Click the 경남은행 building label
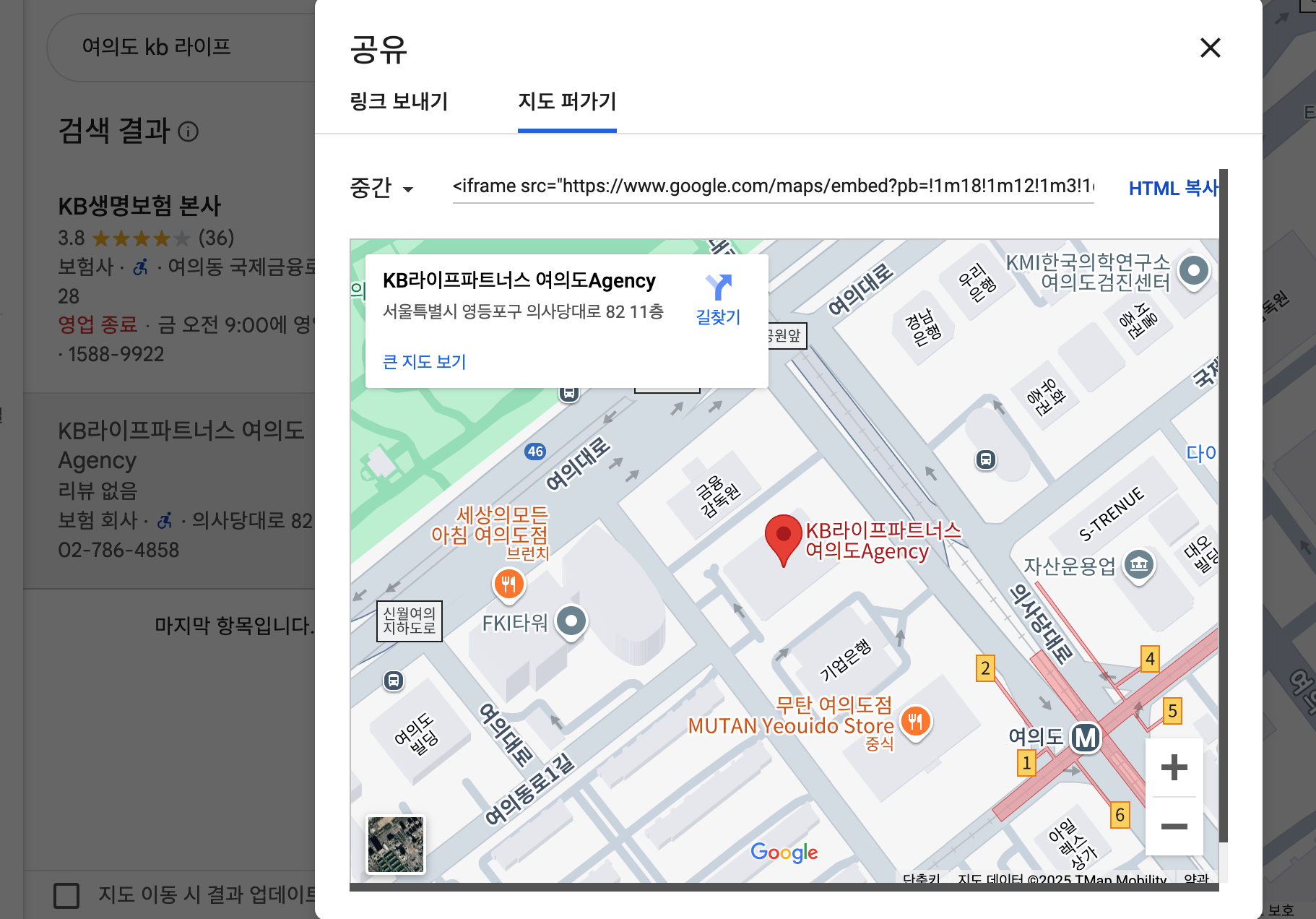 point(924,327)
